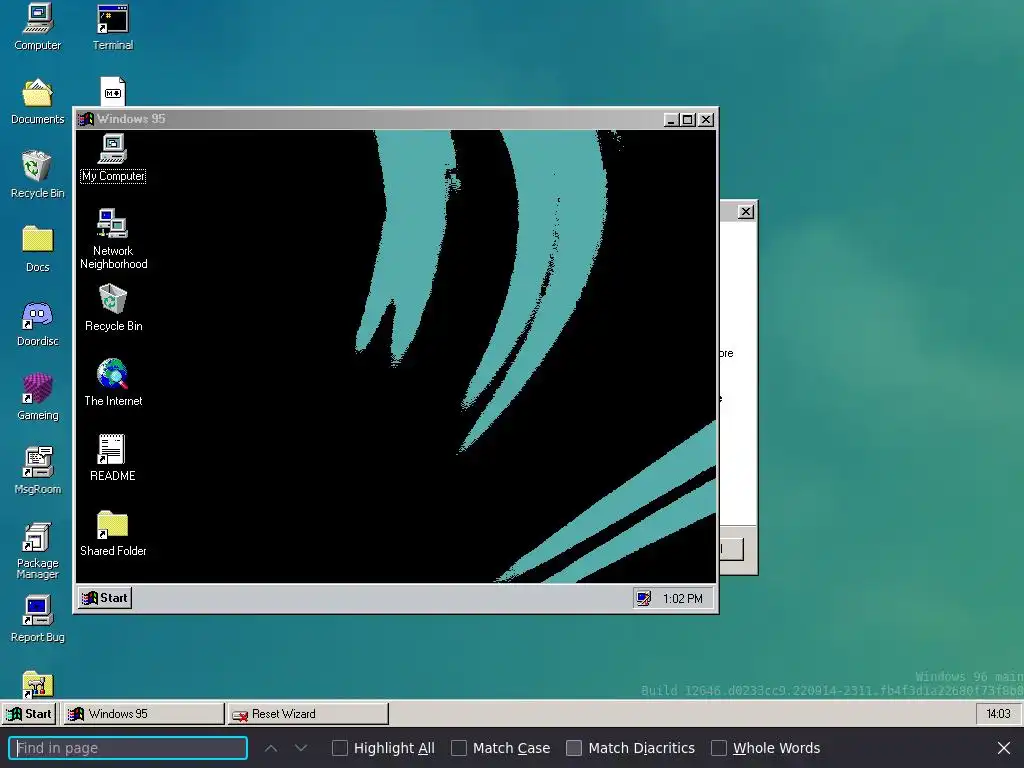The image size is (1024, 768).
Task: Close the find bar
Action: pos(1004,748)
